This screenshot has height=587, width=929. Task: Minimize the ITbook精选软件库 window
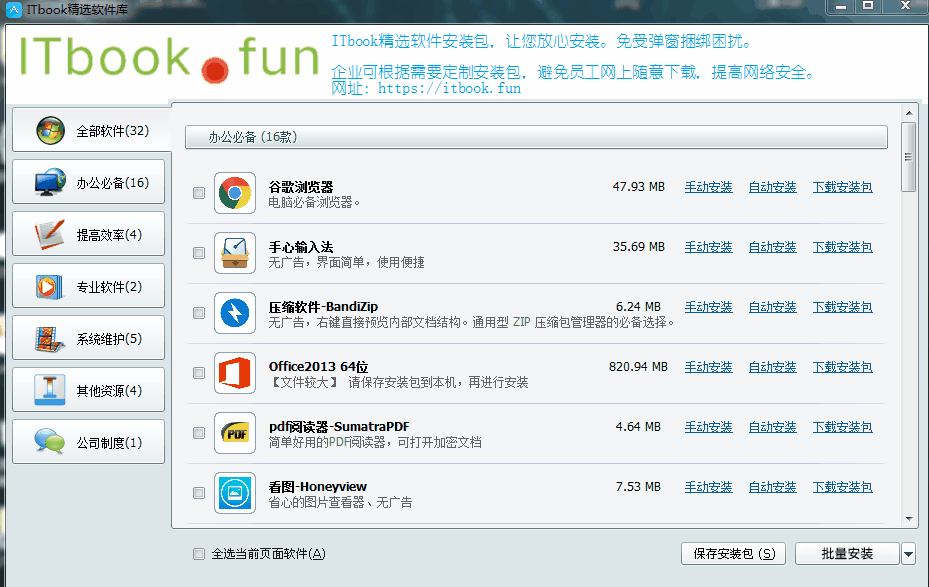click(841, 6)
